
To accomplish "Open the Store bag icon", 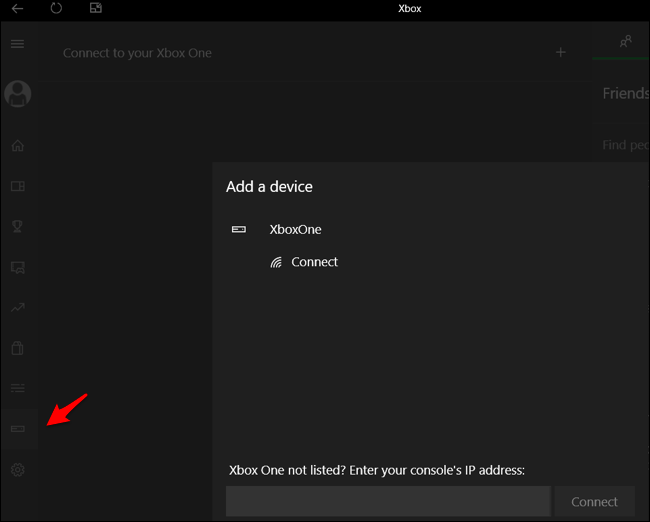I will (x=17, y=348).
